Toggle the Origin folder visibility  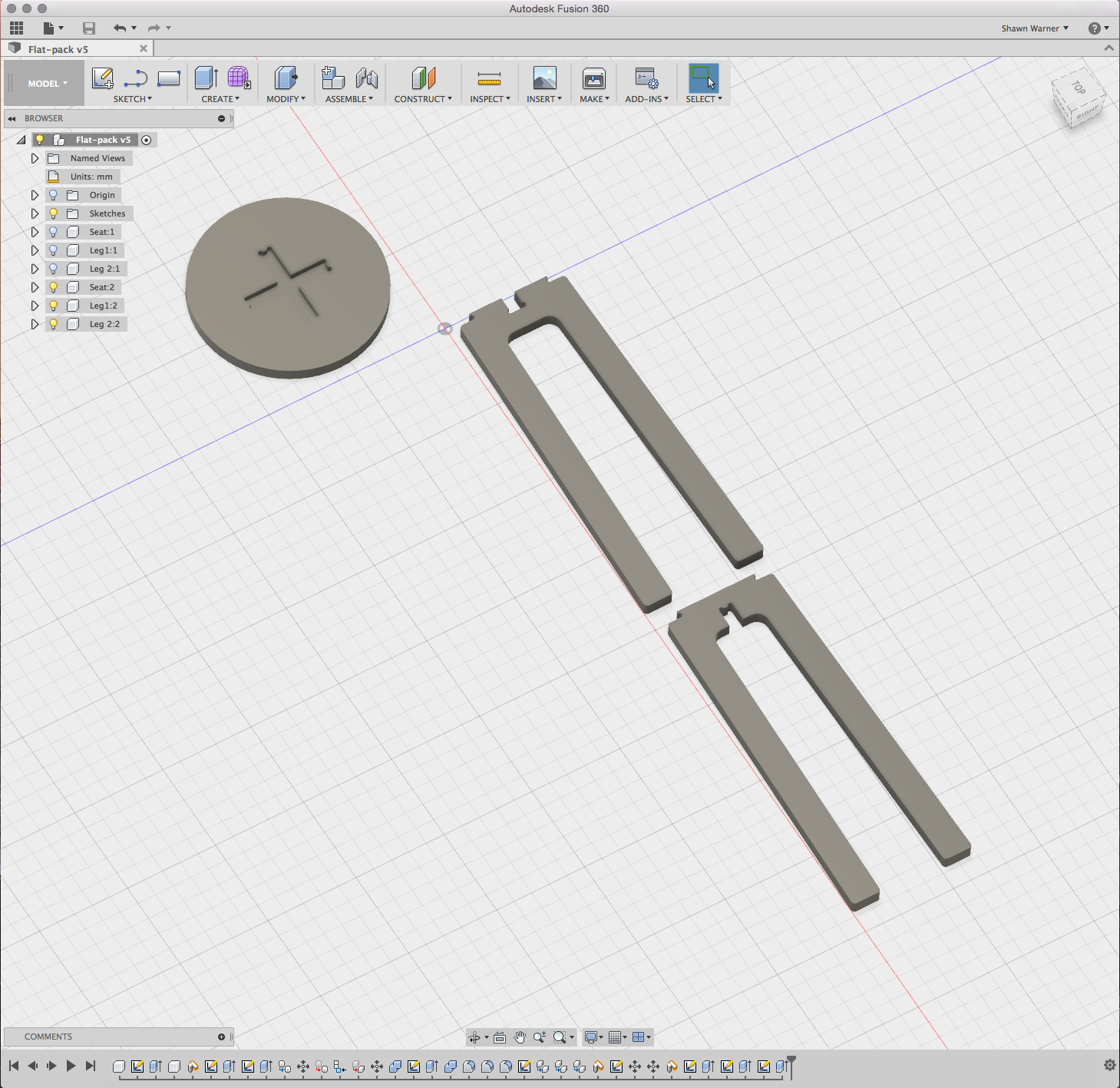[52, 194]
